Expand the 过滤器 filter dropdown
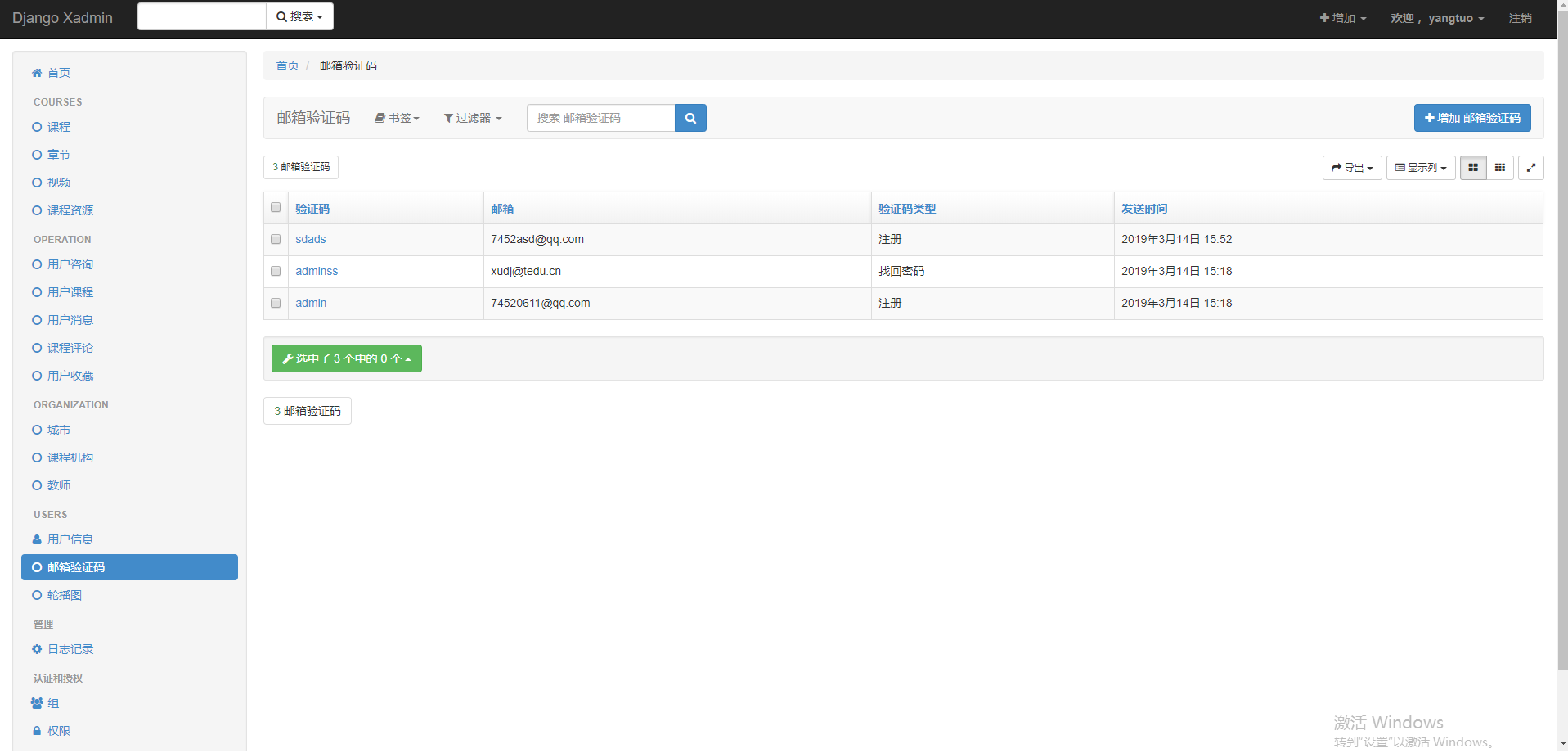The width and height of the screenshot is (1568, 753). (473, 118)
